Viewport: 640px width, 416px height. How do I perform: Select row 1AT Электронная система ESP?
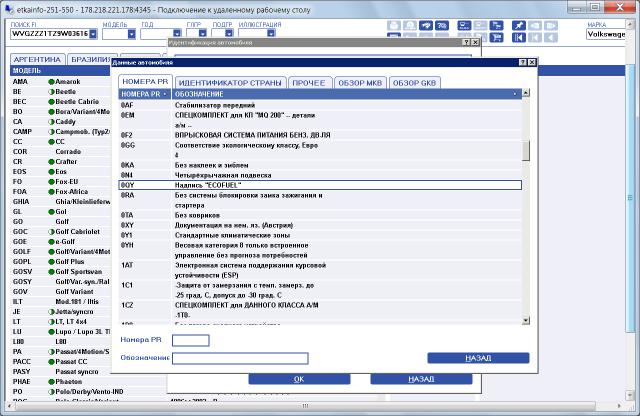pyautogui.click(x=320, y=270)
